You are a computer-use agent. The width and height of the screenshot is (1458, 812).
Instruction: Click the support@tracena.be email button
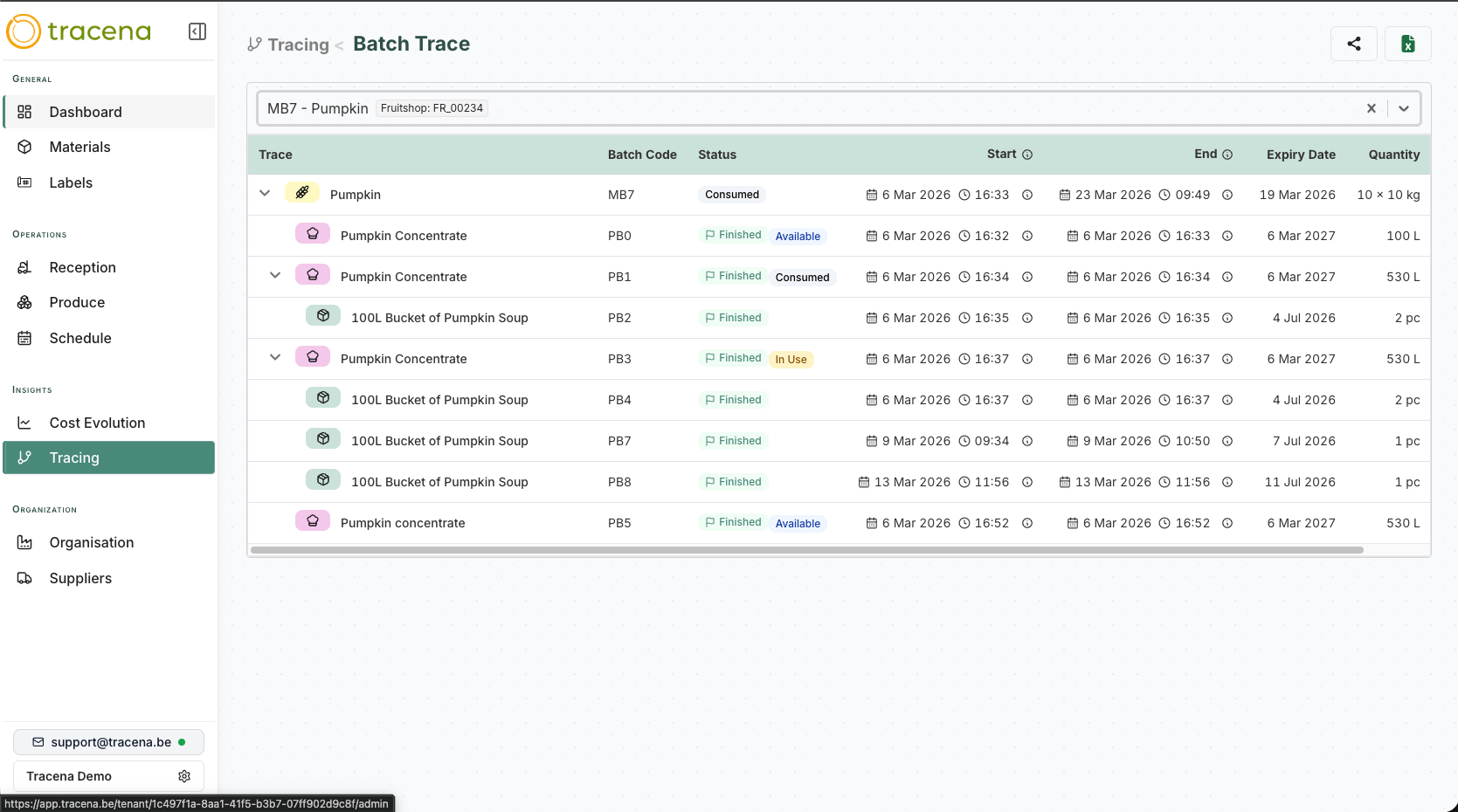coord(108,742)
